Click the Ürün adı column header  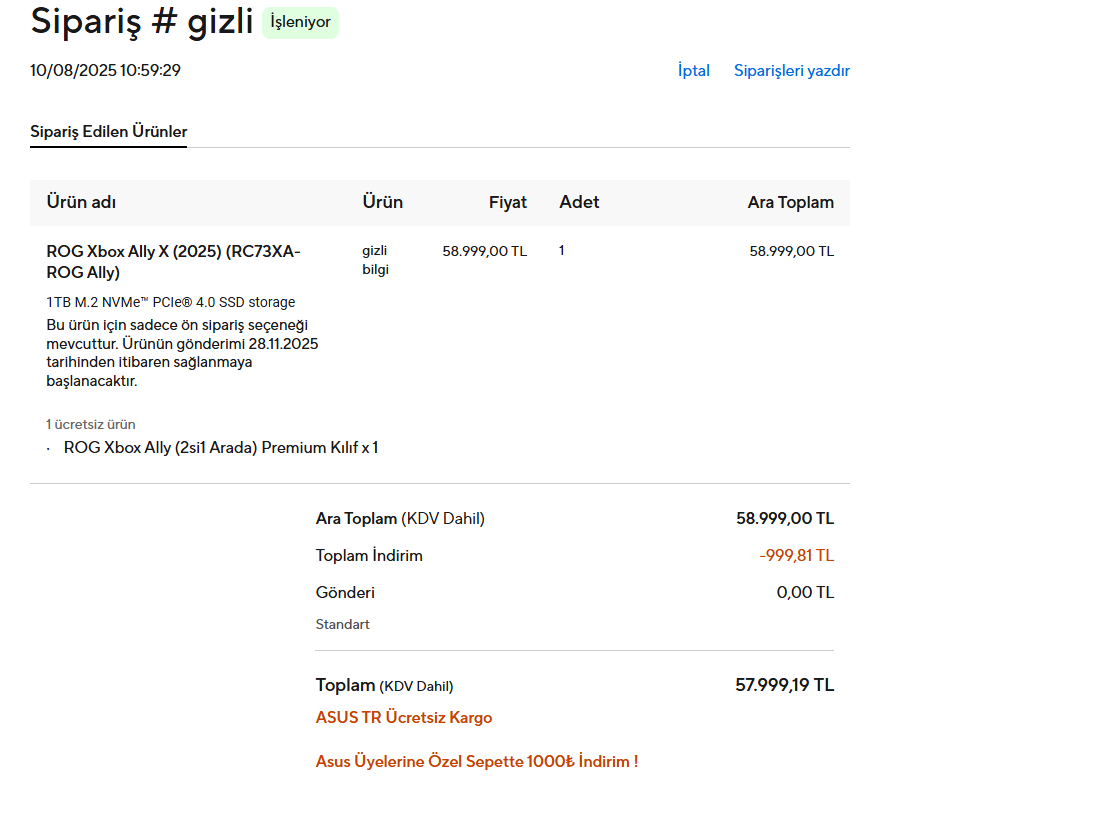tap(81, 202)
